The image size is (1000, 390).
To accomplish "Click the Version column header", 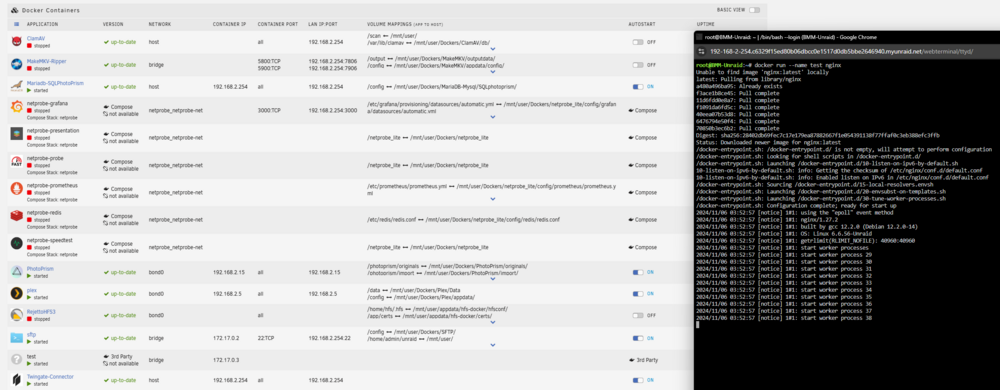I will tap(113, 24).
